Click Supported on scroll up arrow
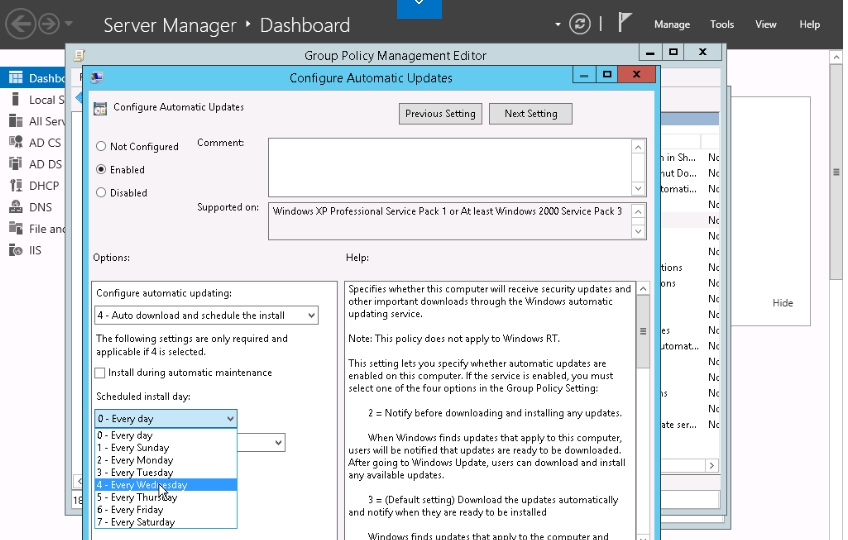The height and width of the screenshot is (540, 848). pyautogui.click(x=638, y=212)
